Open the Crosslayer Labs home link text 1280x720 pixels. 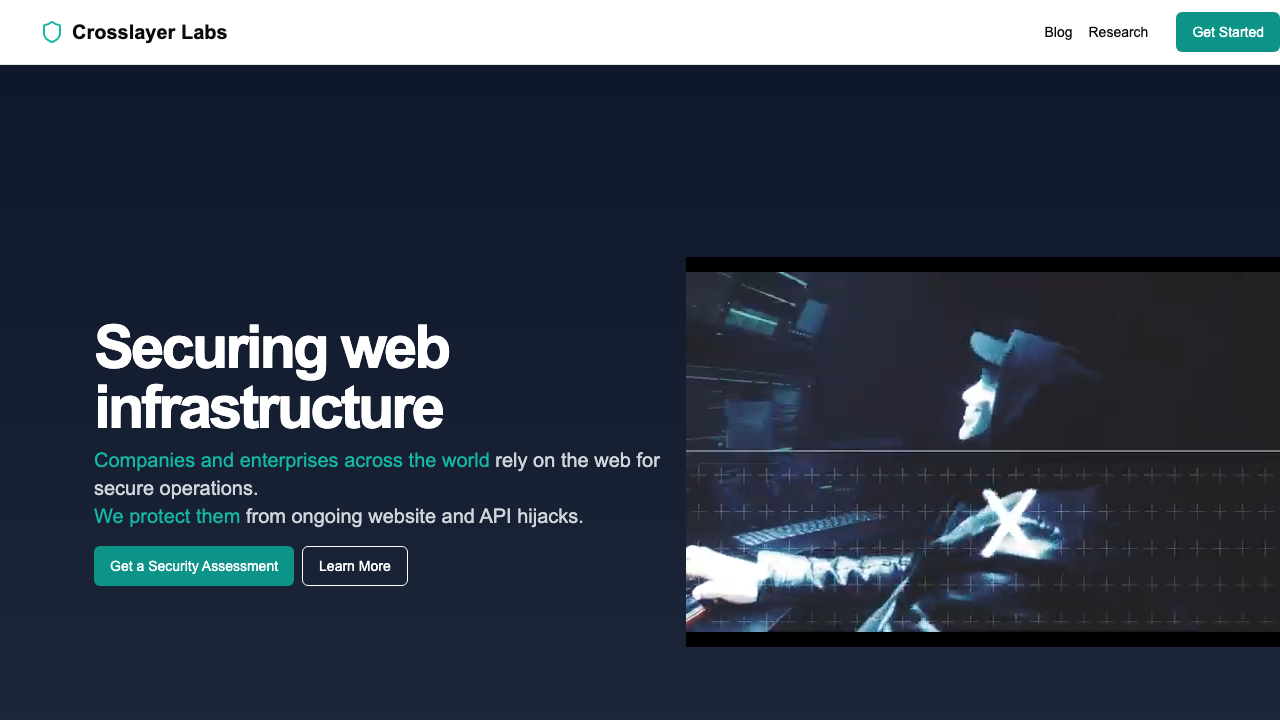point(149,32)
